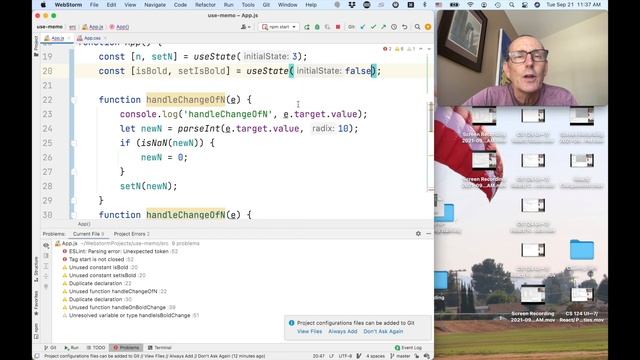
Task: Click the App() breadcrumb in navigation bar
Action: (119, 27)
